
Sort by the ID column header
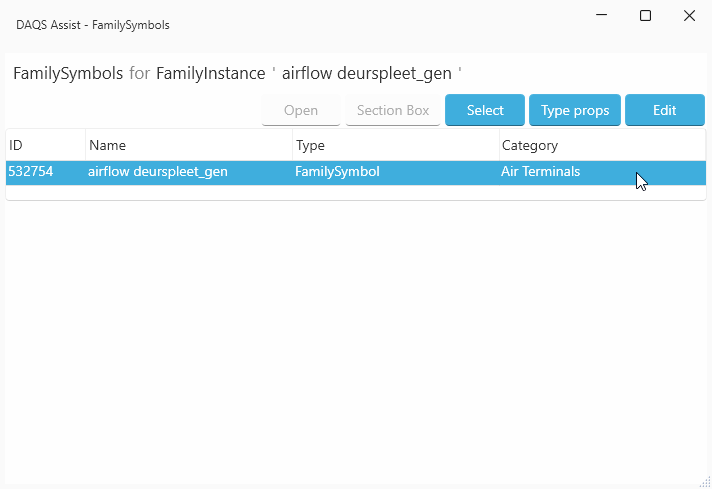coord(45,145)
